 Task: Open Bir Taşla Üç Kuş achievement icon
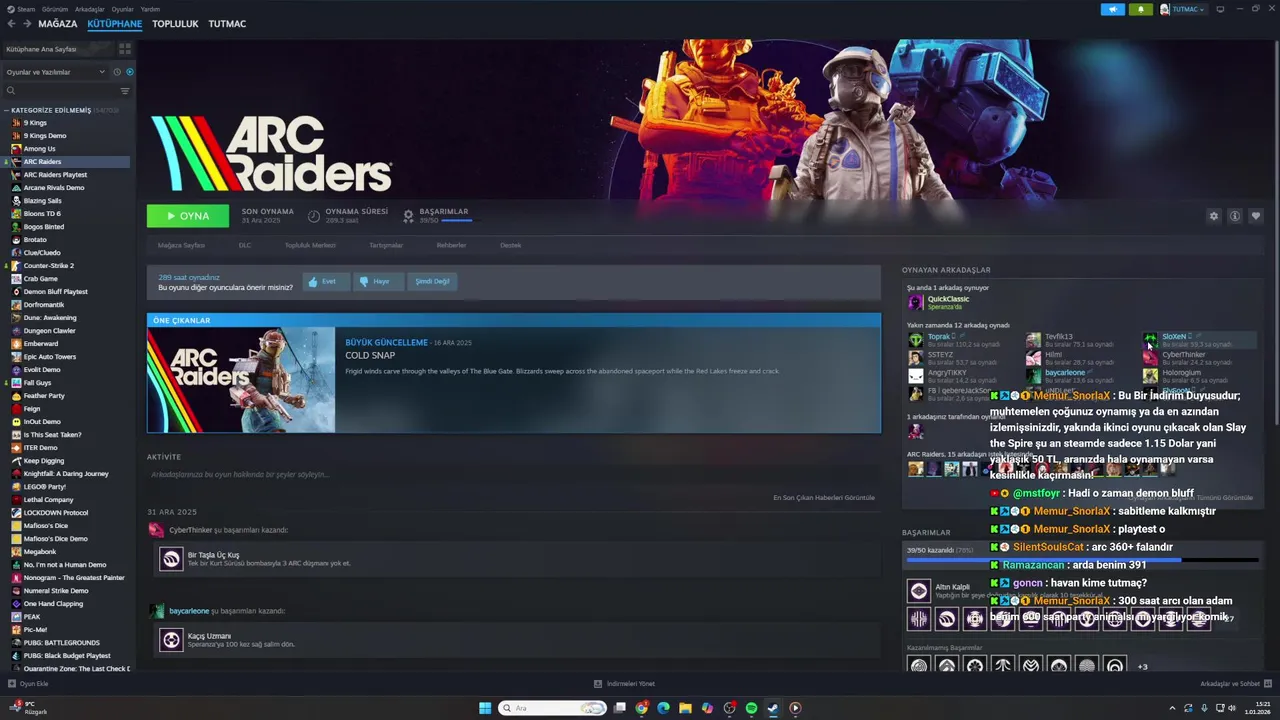click(x=171, y=559)
